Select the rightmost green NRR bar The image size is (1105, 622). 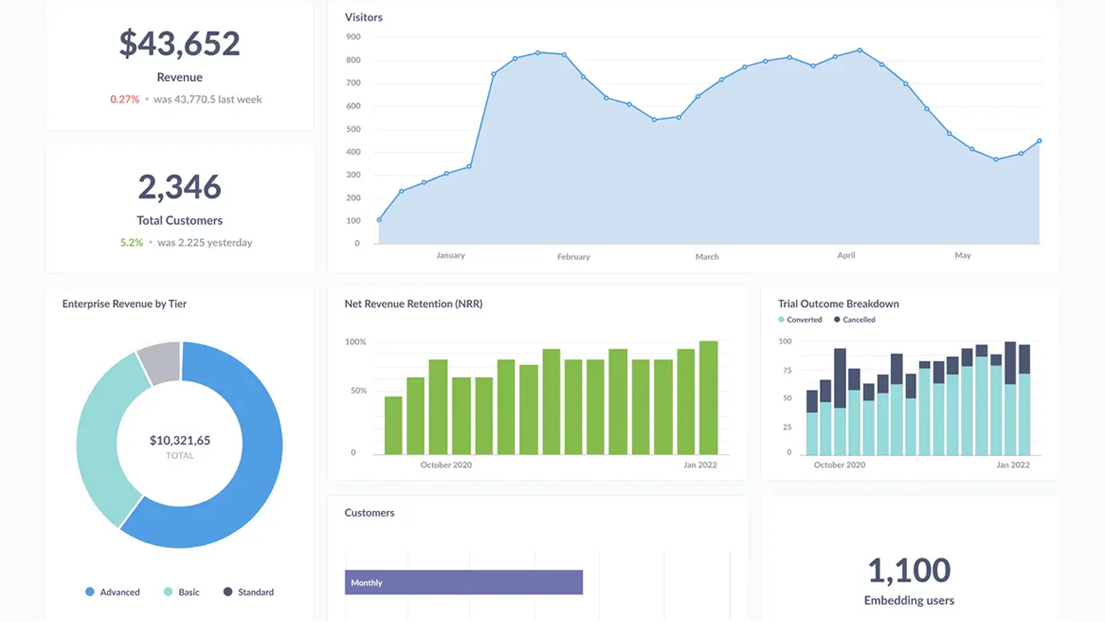(708, 398)
